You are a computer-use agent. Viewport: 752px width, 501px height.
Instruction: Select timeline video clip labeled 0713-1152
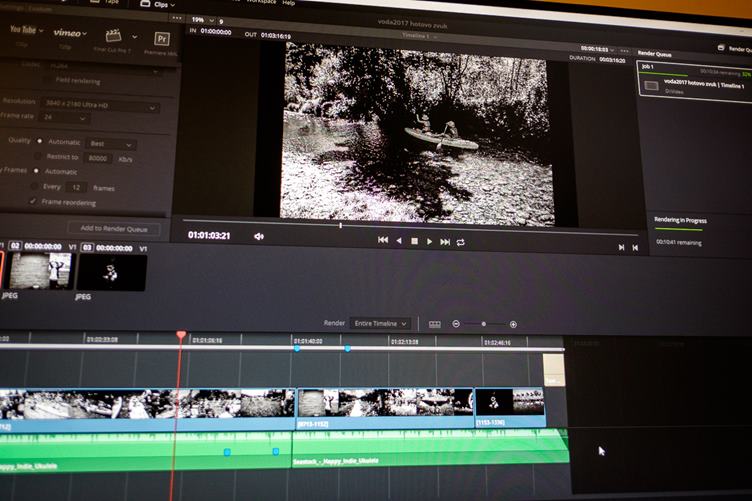[386, 408]
